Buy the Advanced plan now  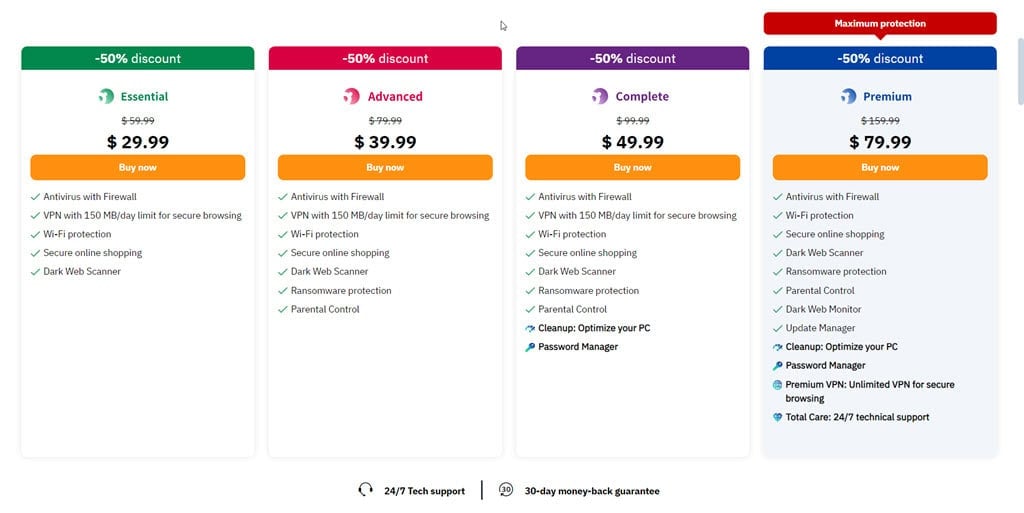coord(385,167)
